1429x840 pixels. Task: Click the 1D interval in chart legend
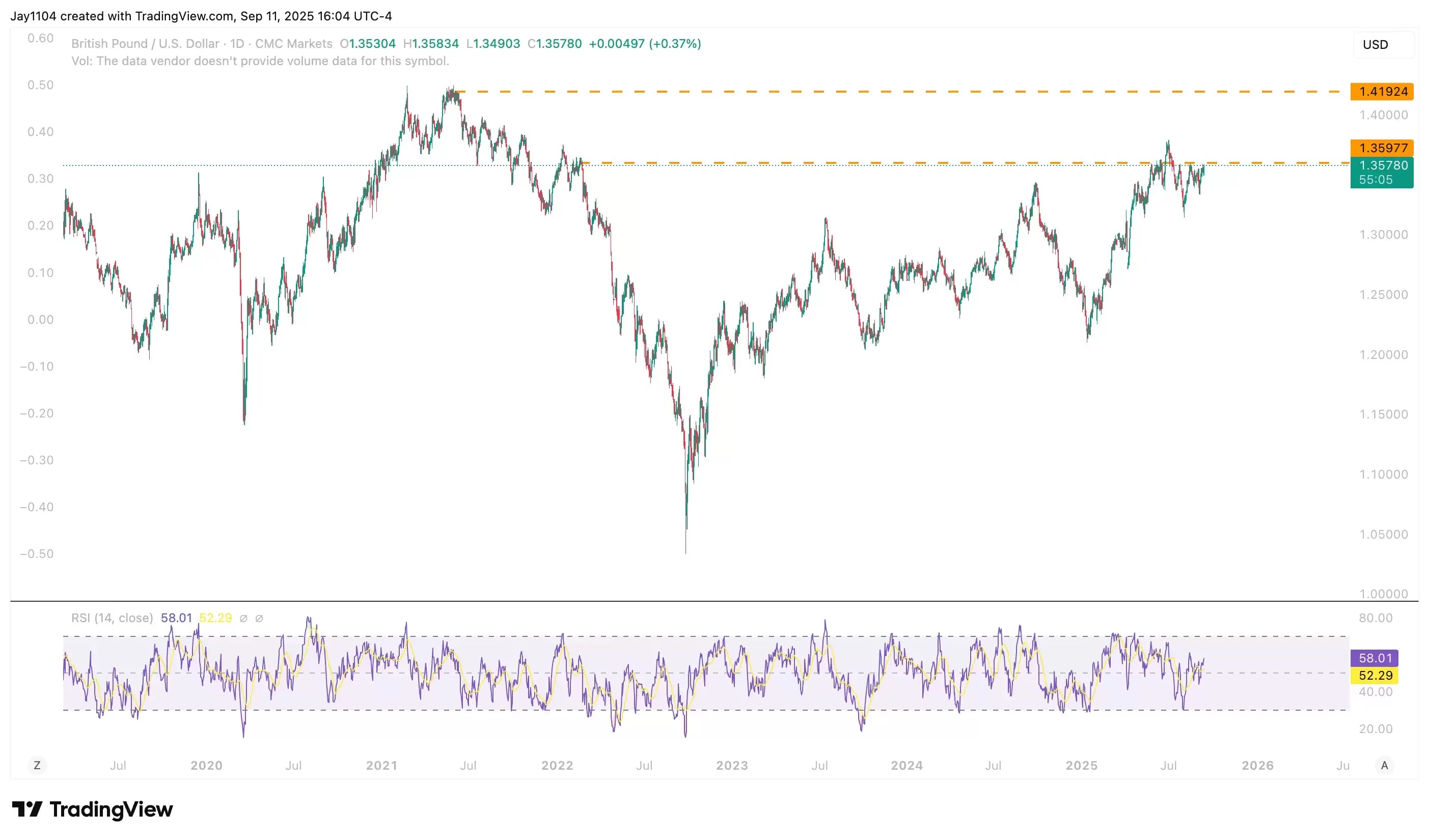(236, 44)
